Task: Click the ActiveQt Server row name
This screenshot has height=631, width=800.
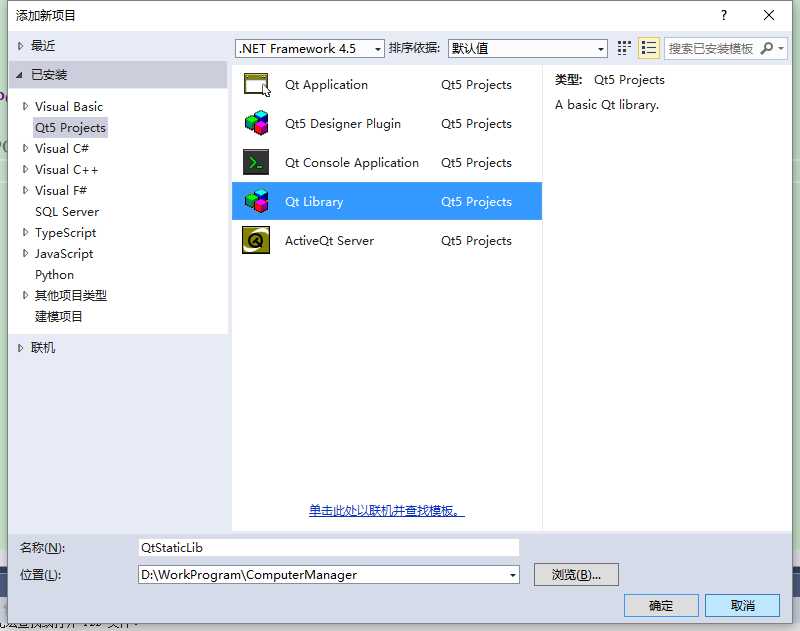Action: click(x=329, y=240)
